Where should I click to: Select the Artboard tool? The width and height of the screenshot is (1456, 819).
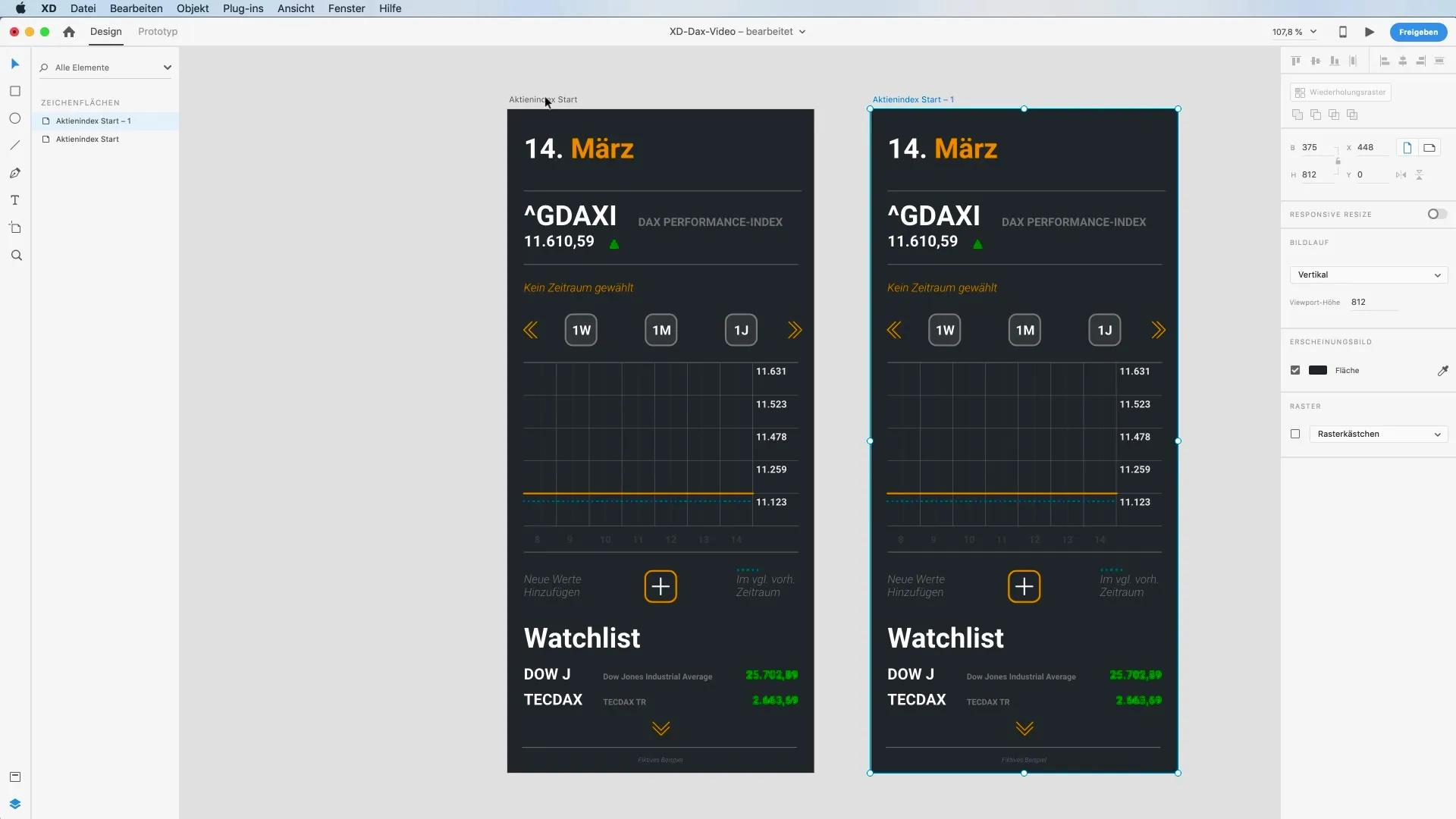15,227
